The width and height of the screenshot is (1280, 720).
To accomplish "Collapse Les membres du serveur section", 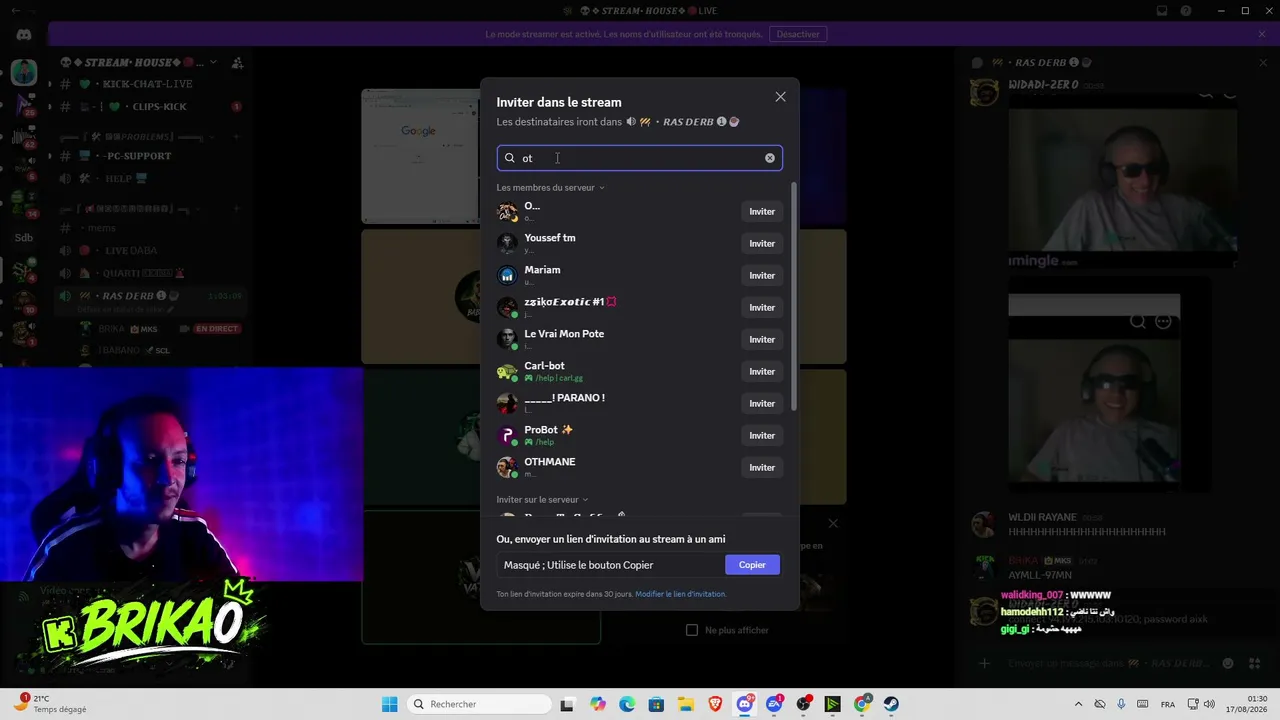I will click(x=551, y=188).
